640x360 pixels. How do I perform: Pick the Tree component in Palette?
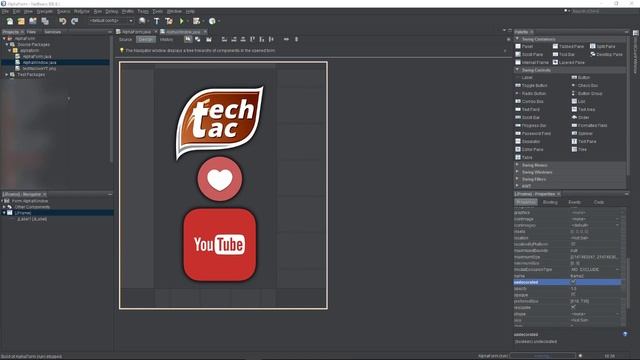pos(579,150)
